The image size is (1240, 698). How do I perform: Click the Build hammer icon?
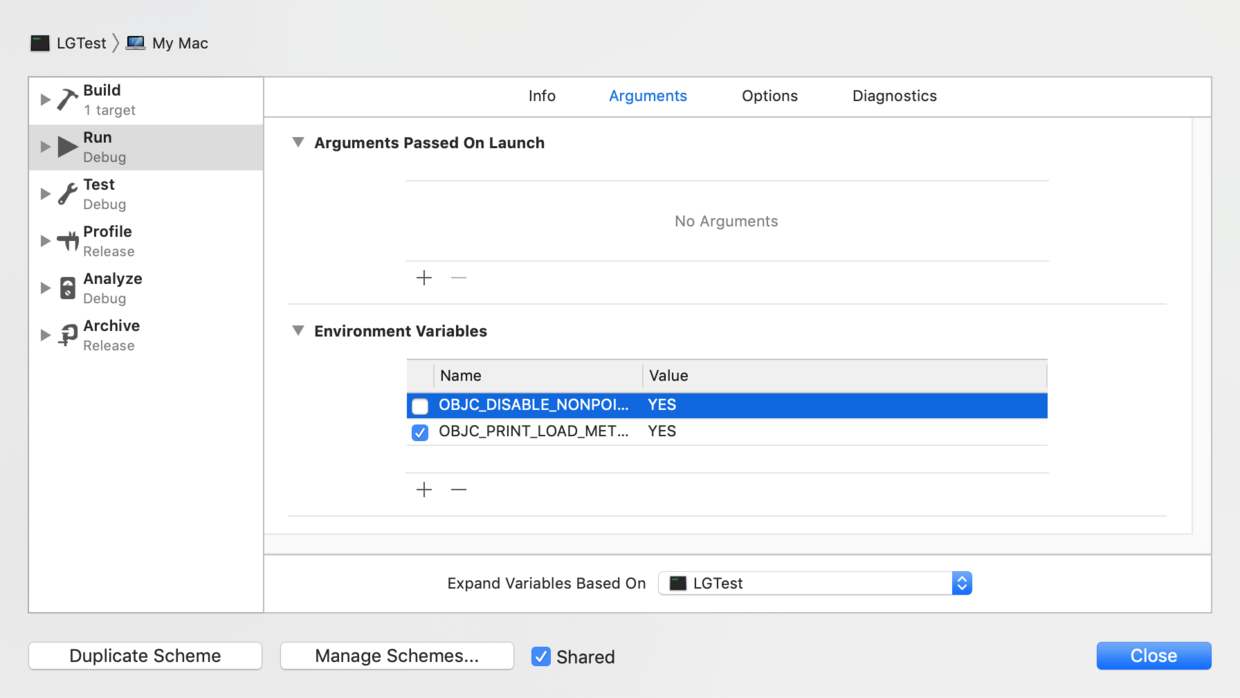(67, 99)
